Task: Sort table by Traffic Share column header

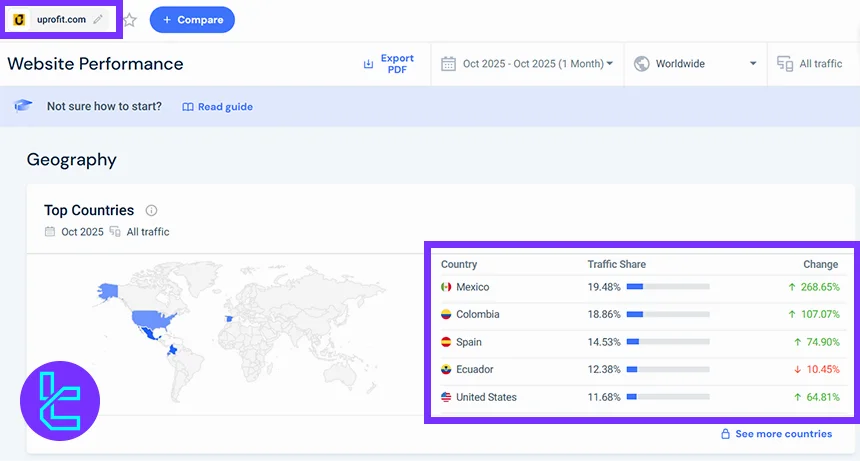Action: click(616, 264)
